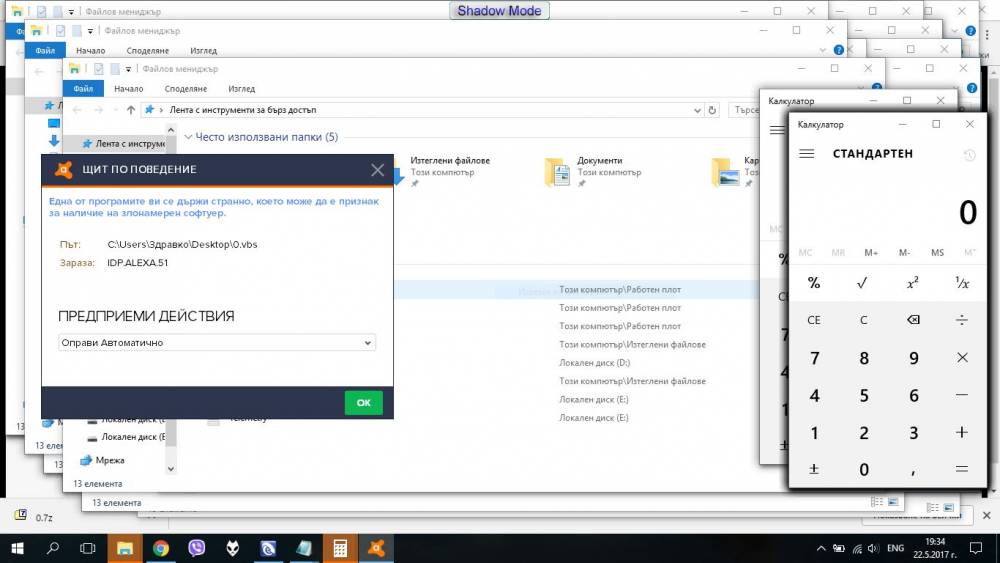Click the minus operator key
Viewport: 1000px width, 563px height.
tap(962, 395)
